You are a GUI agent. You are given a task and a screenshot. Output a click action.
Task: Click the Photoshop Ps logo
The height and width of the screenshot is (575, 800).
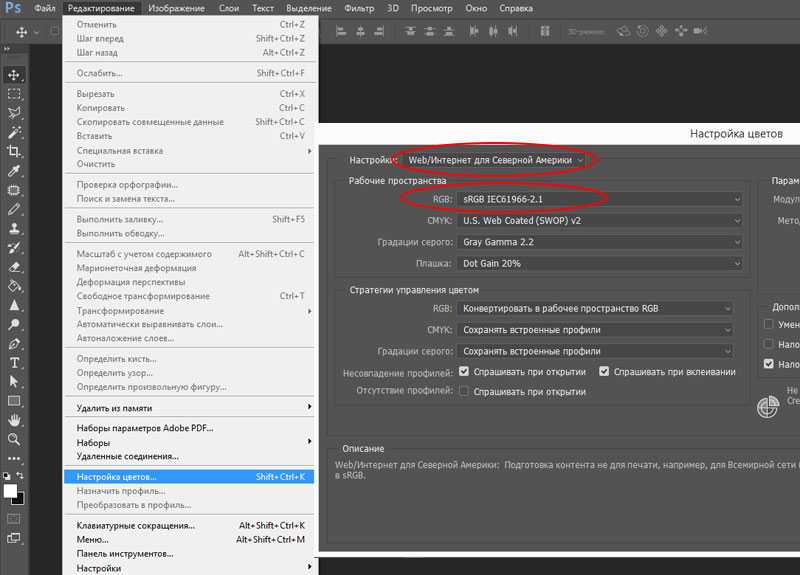pos(13,8)
